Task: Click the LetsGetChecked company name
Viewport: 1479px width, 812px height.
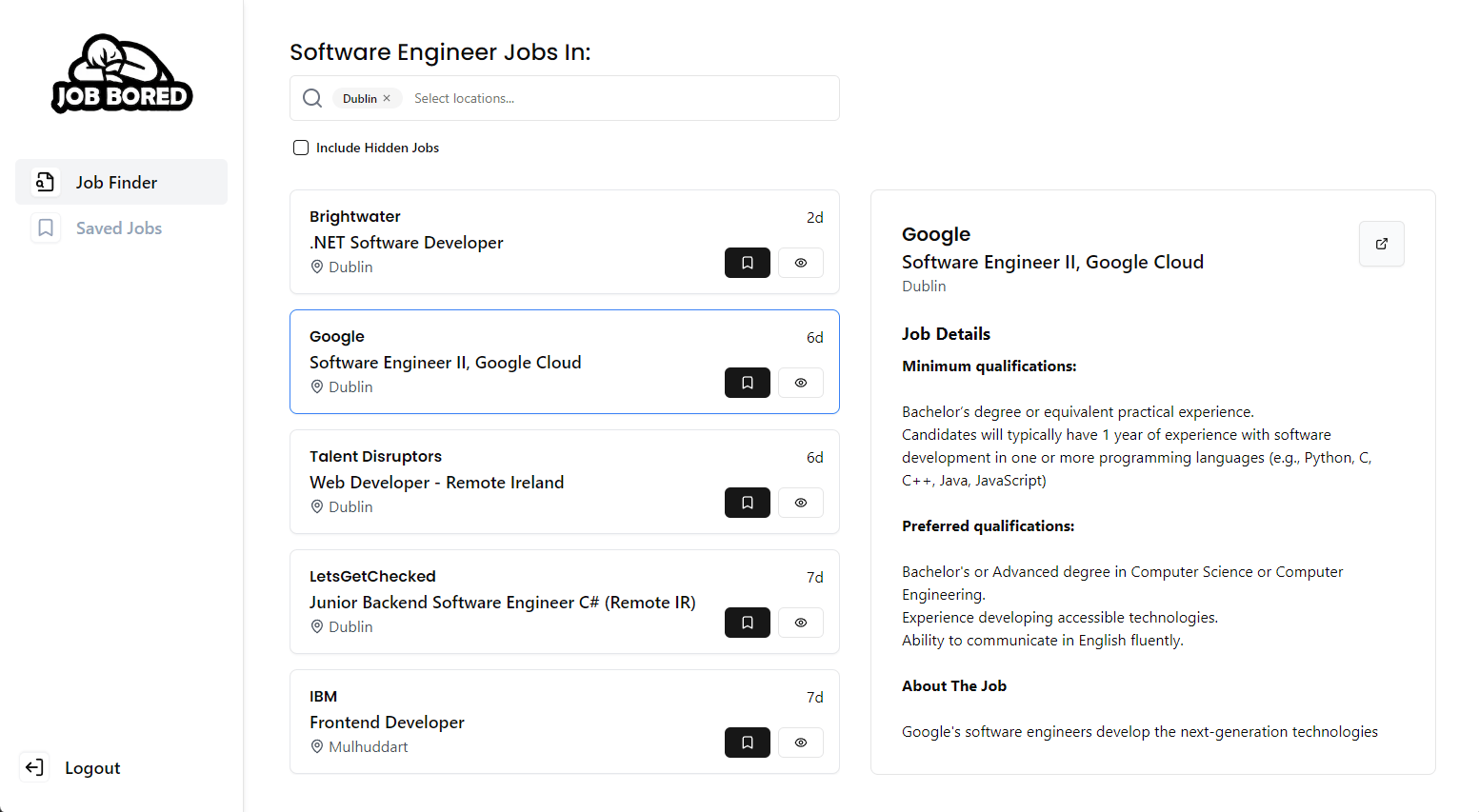Action: coord(372,576)
